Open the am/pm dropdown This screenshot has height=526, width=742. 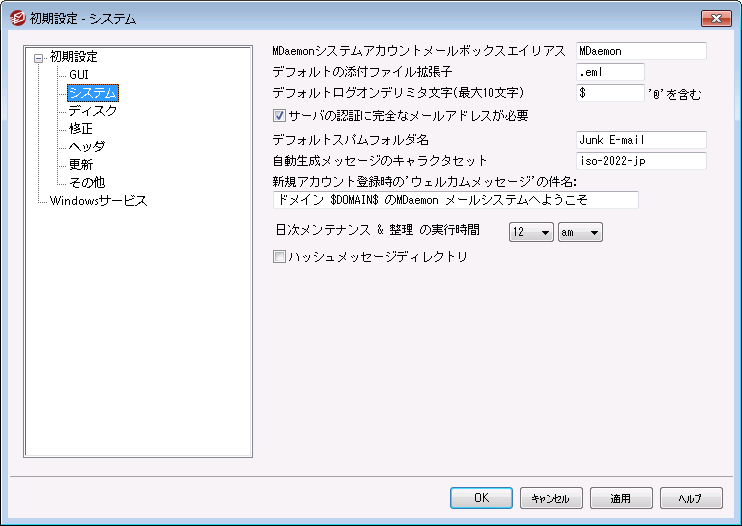tap(580, 232)
